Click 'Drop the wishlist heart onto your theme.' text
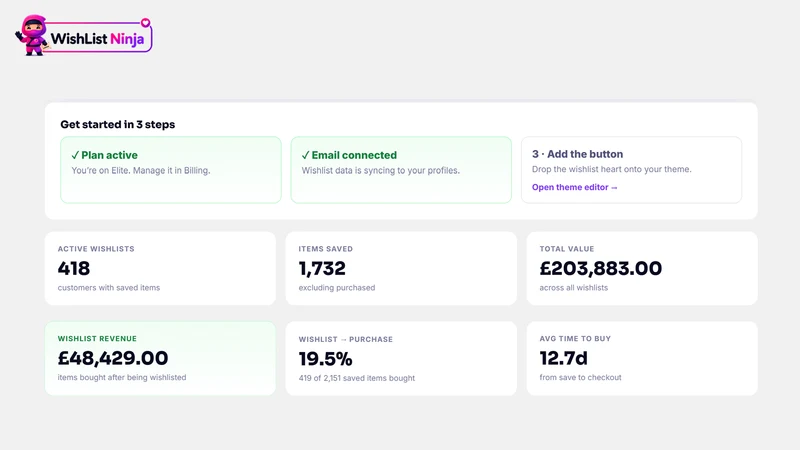Image resolution: width=800 pixels, height=450 pixels. coord(612,169)
